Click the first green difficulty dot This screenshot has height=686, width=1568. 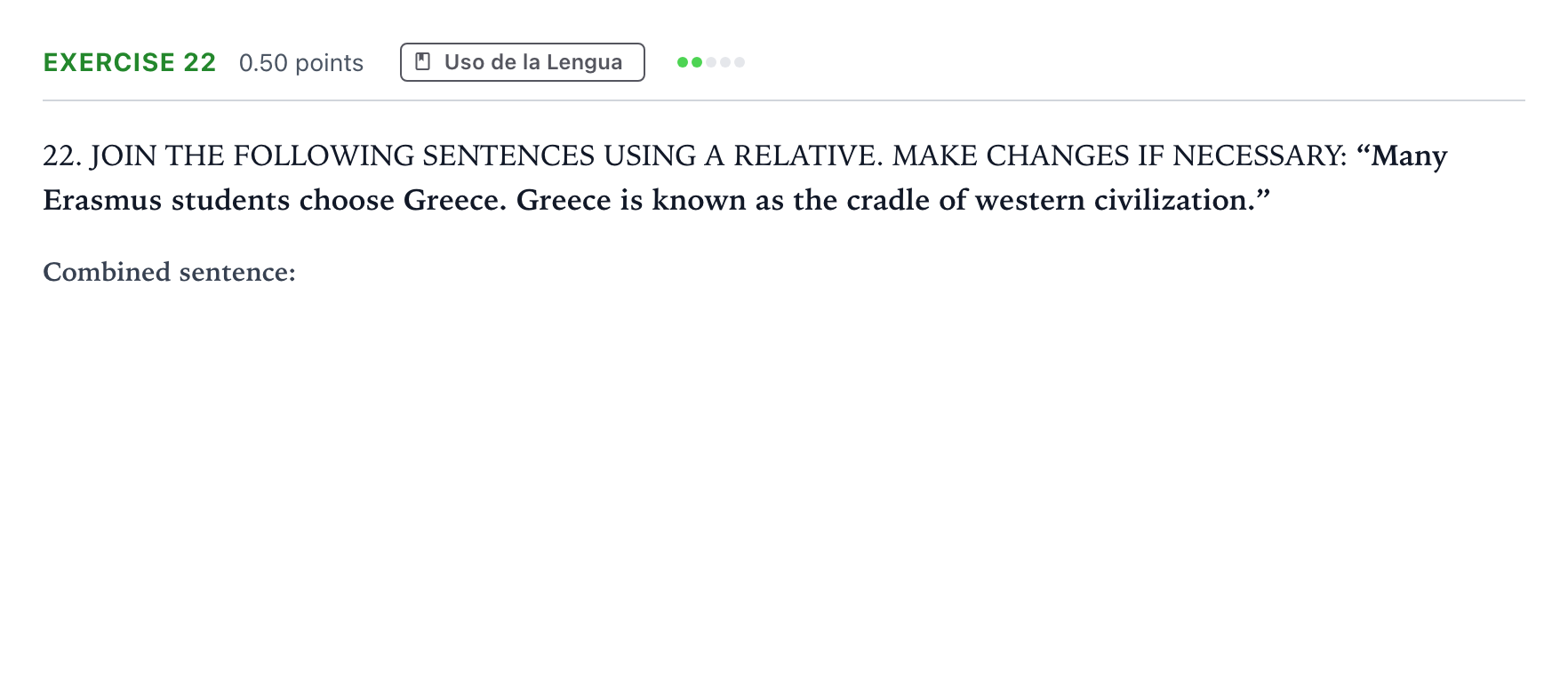(x=683, y=62)
